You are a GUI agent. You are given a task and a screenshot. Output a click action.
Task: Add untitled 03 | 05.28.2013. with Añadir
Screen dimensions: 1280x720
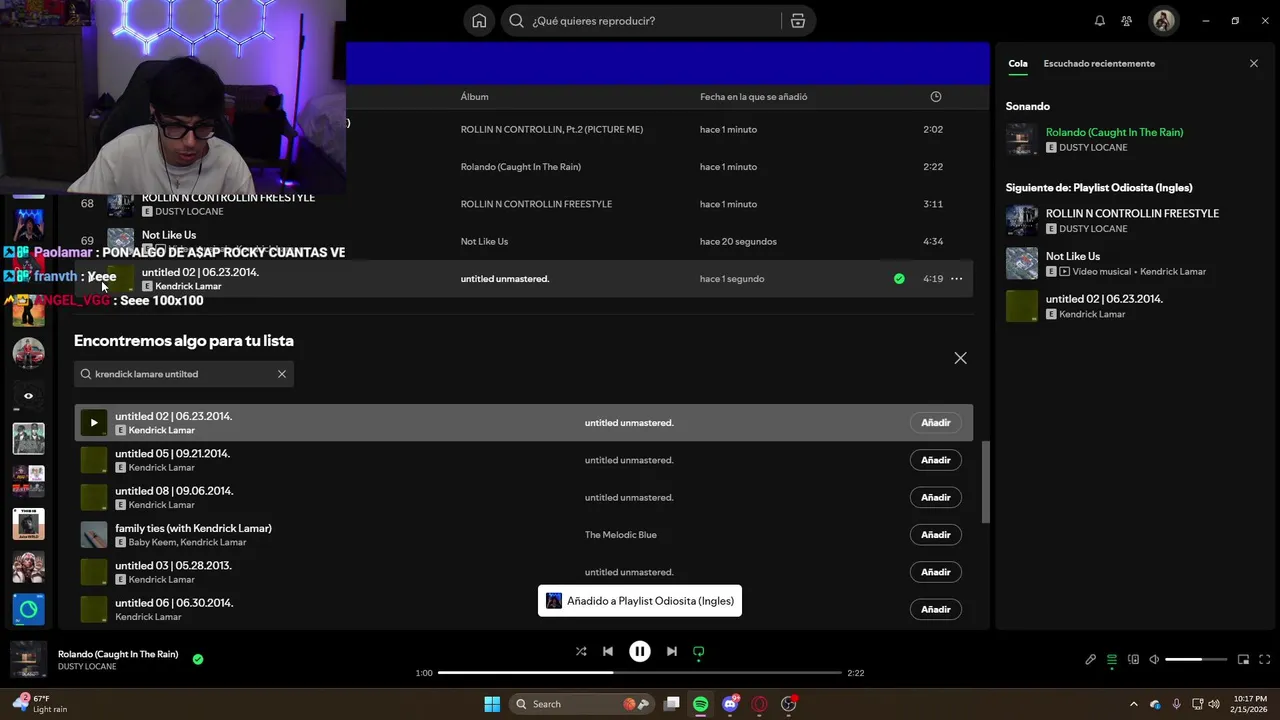pyautogui.click(x=935, y=572)
